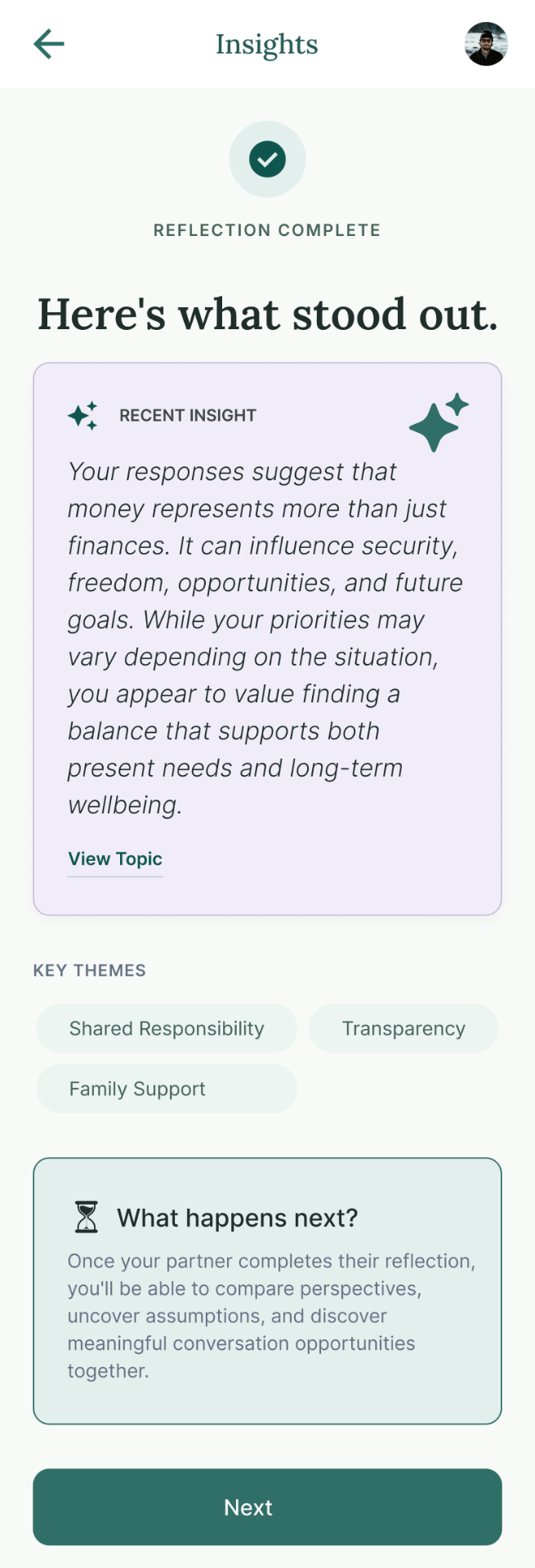Tap the reflection complete checkmark icon
535x1568 pixels.
coord(267,159)
